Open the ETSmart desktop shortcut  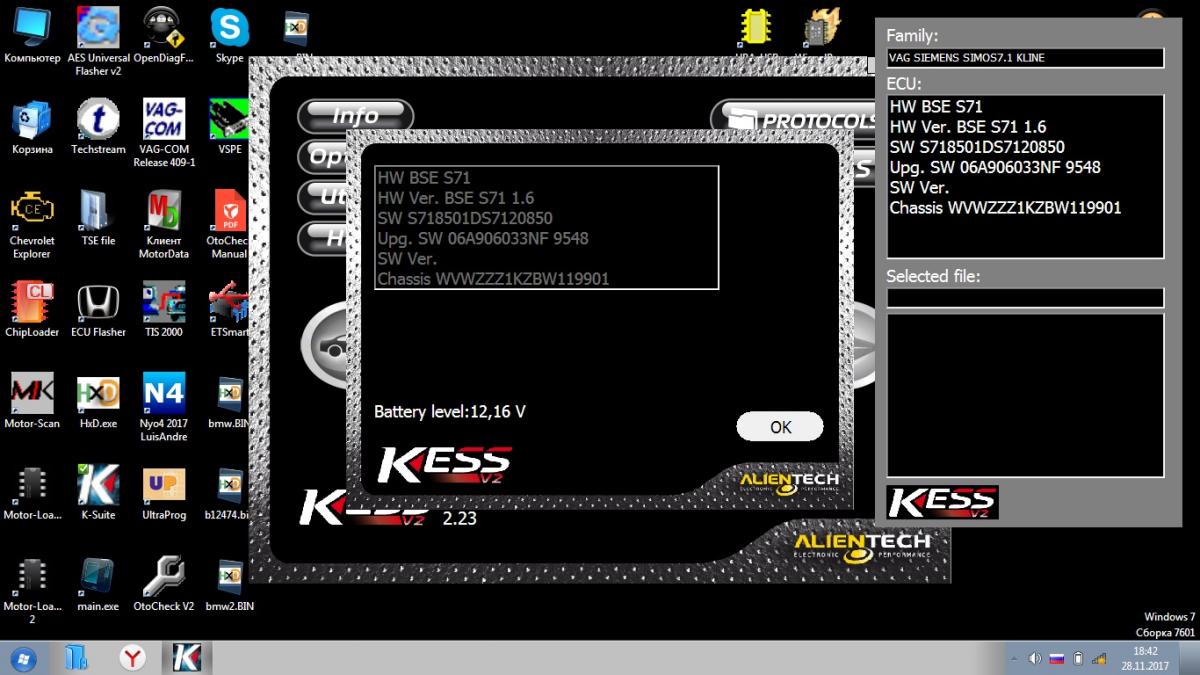[228, 310]
